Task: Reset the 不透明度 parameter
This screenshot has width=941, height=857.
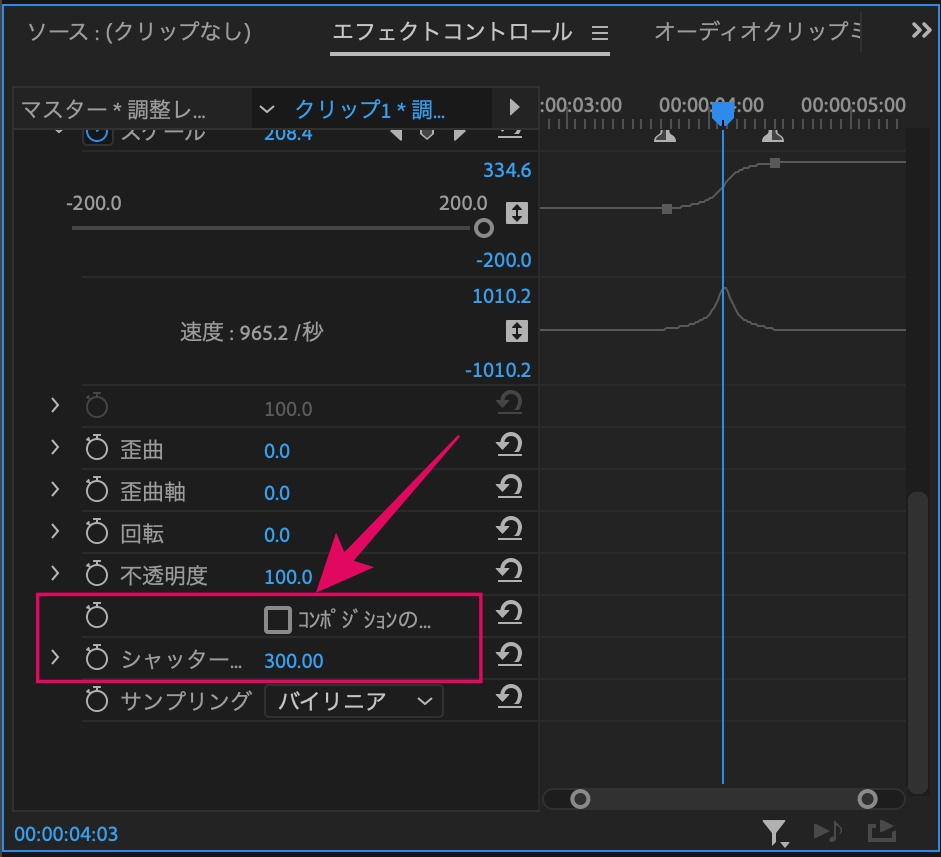Action: point(509,571)
